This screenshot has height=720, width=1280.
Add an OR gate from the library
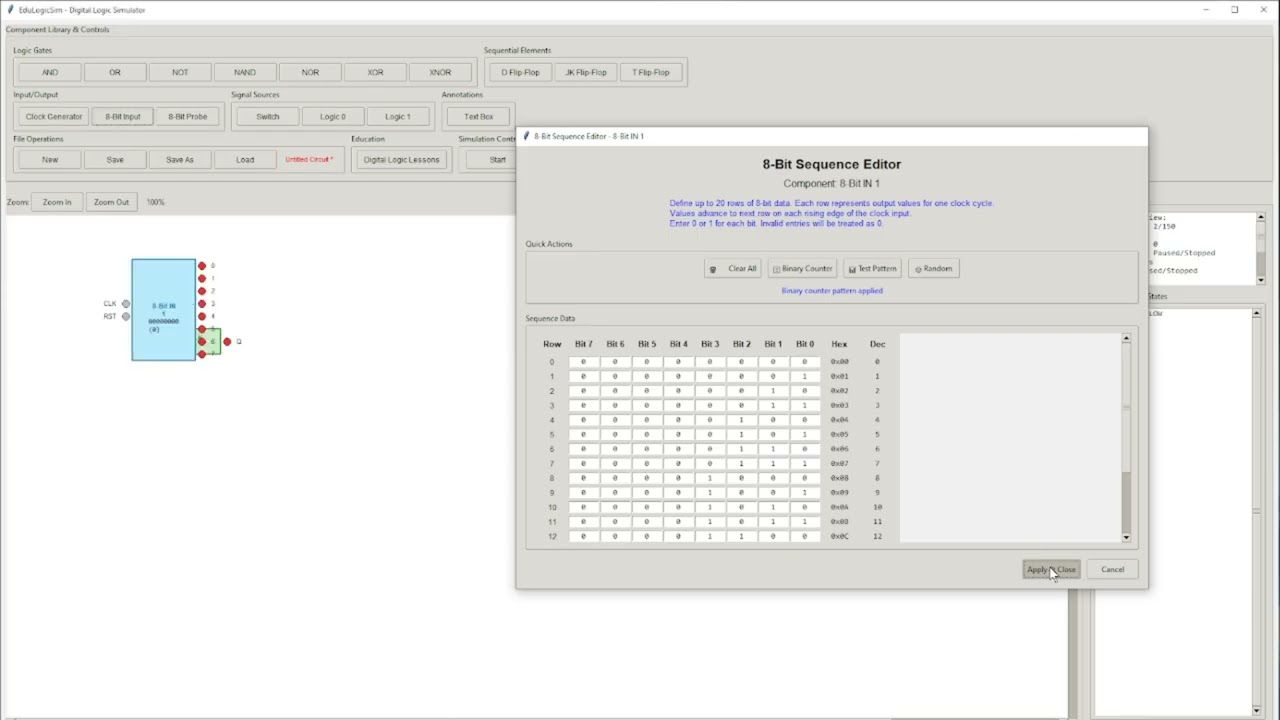pos(115,72)
